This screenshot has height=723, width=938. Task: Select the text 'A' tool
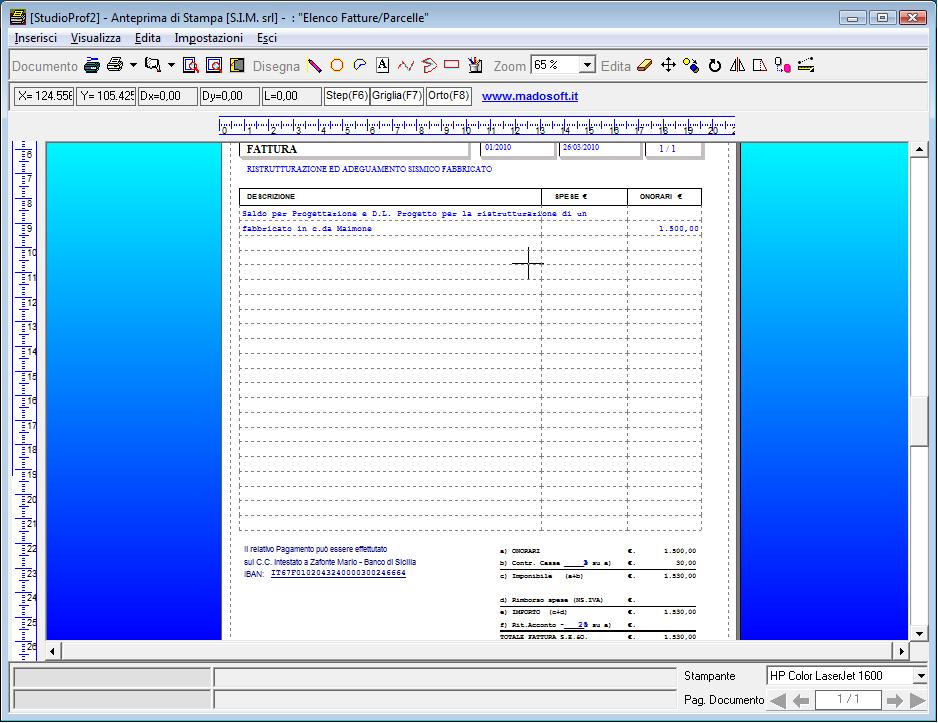pyautogui.click(x=383, y=65)
